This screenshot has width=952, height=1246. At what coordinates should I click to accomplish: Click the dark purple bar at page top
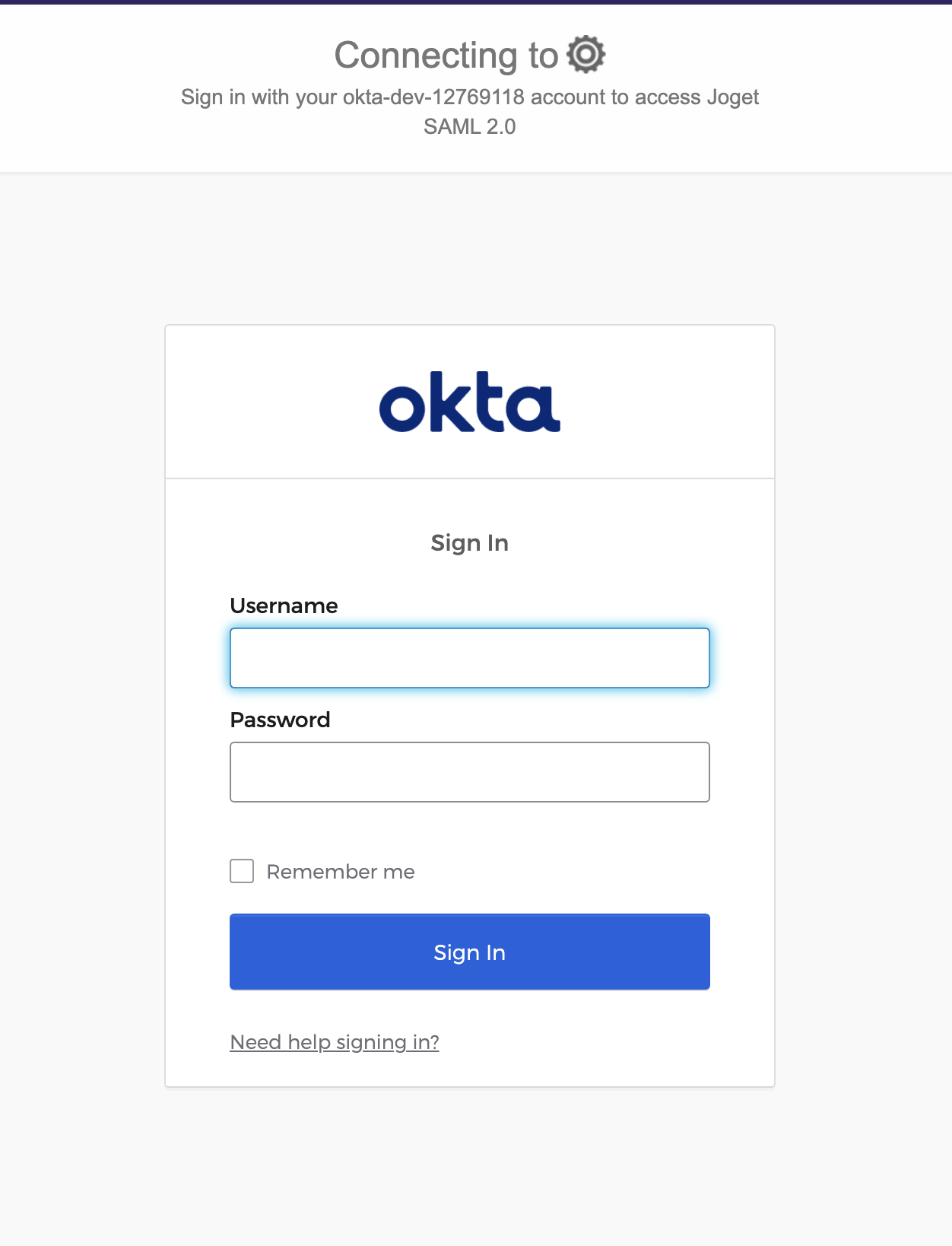click(x=476, y=2)
